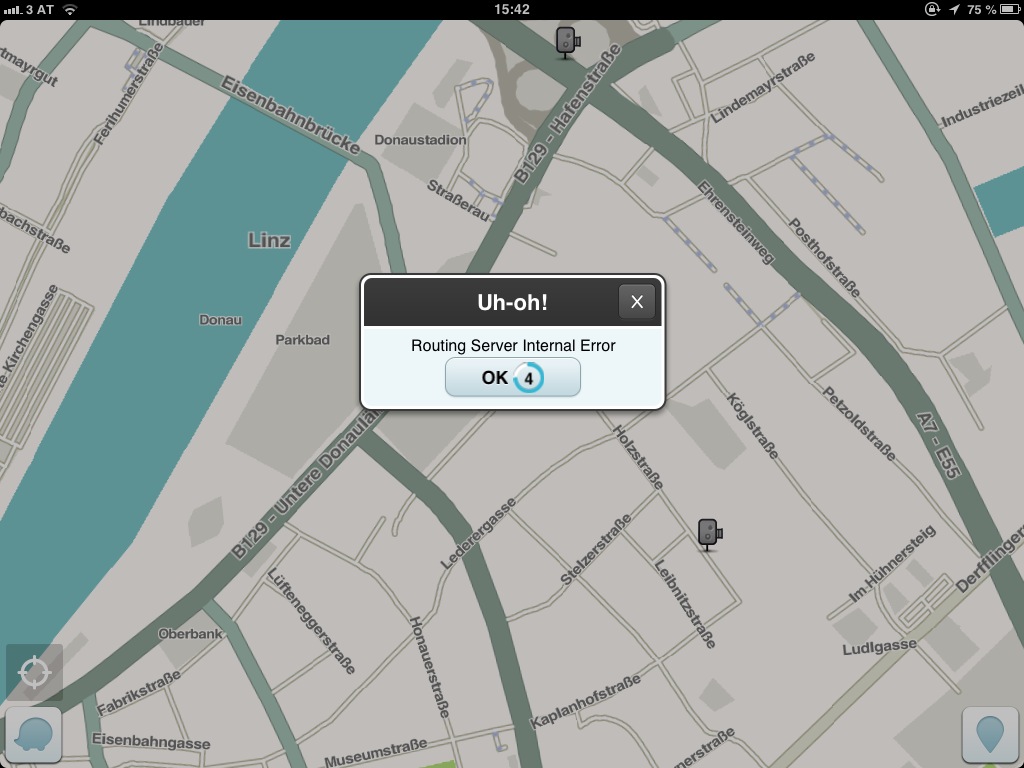Tap the battery indicator in the status bar
This screenshot has width=1024, height=768.
(1006, 9)
